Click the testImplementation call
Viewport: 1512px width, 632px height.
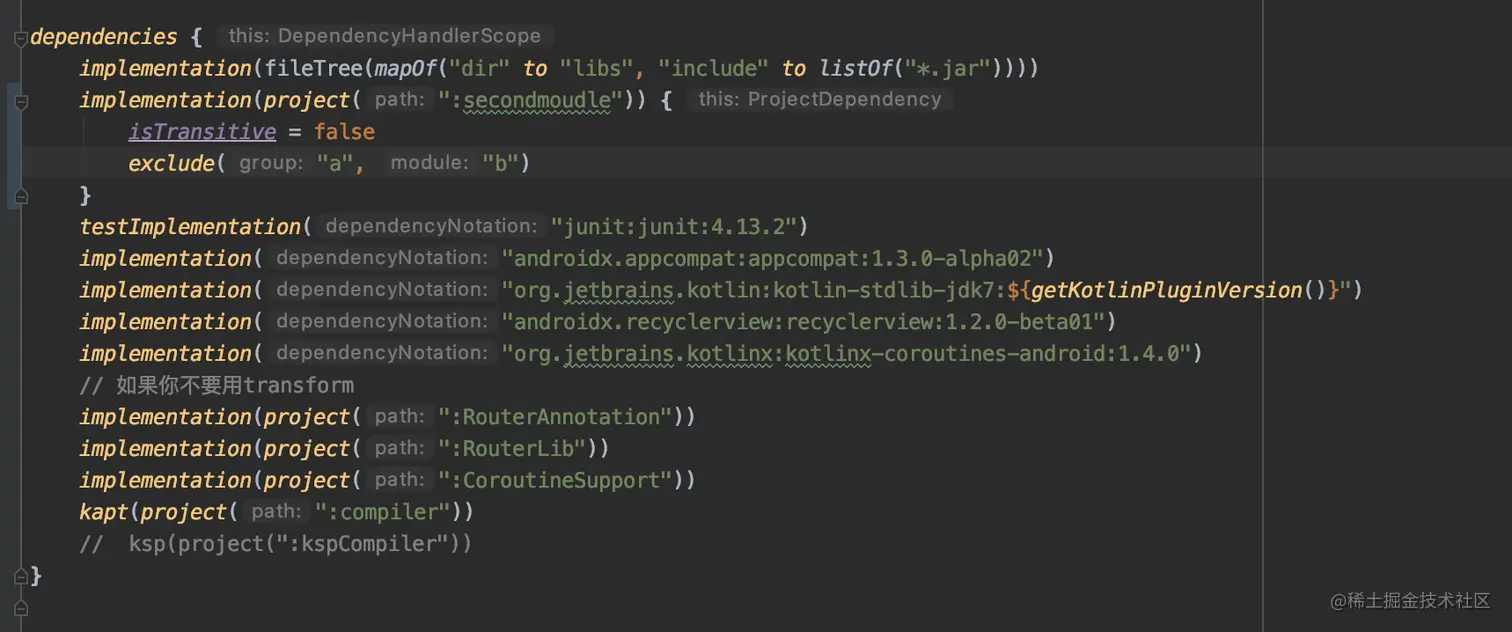pyautogui.click(x=190, y=227)
